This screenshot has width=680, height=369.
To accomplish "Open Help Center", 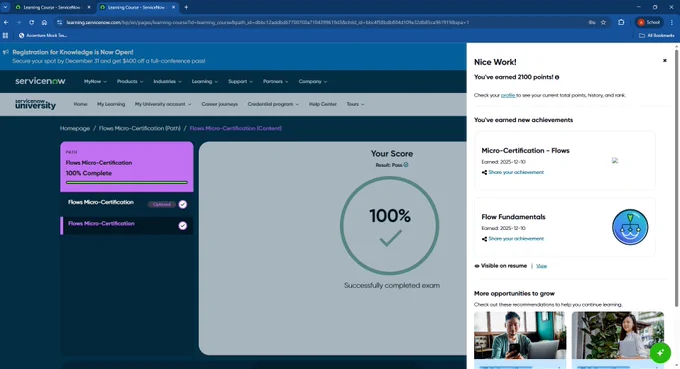I will [323, 104].
